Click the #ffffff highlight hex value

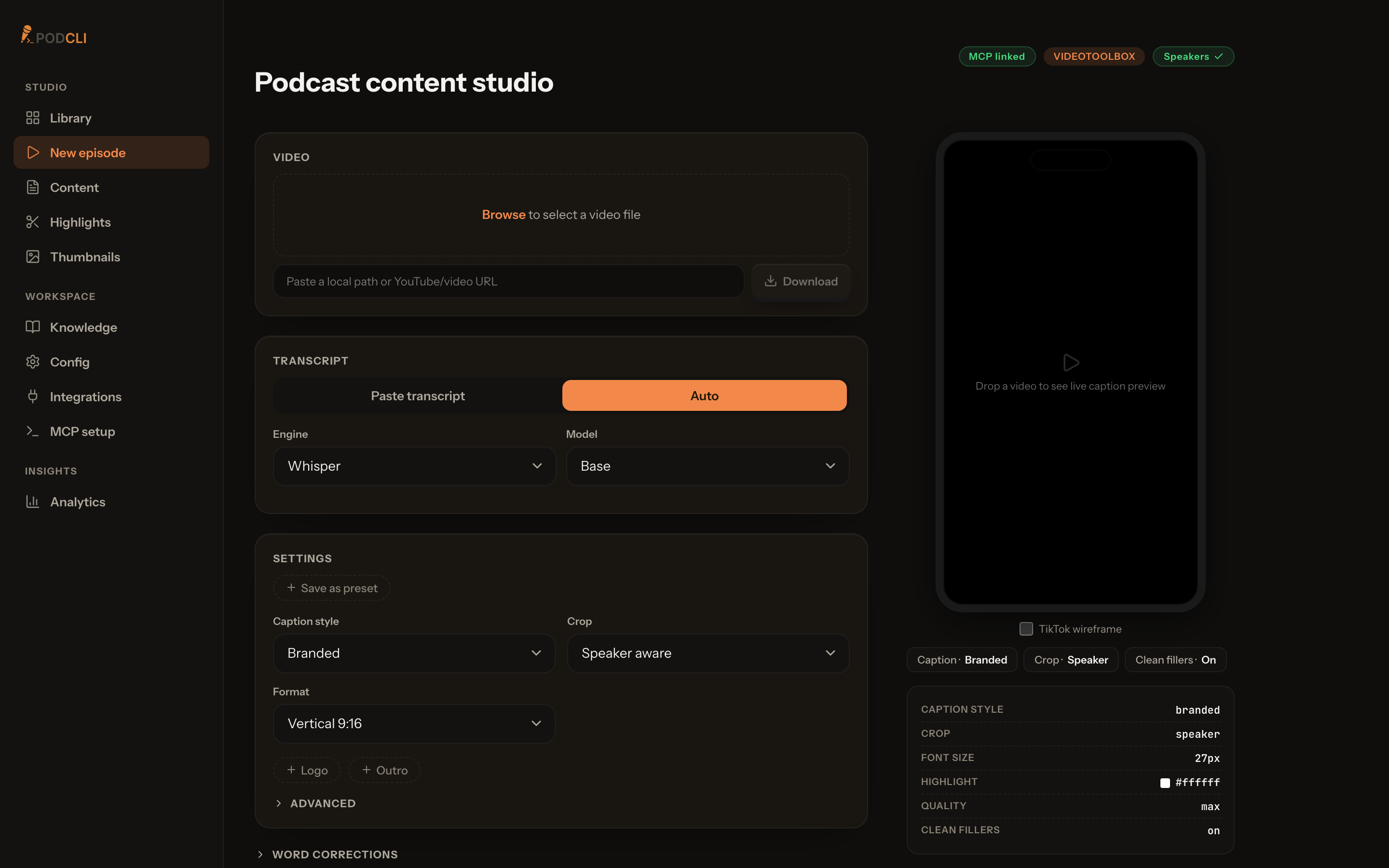1198,783
